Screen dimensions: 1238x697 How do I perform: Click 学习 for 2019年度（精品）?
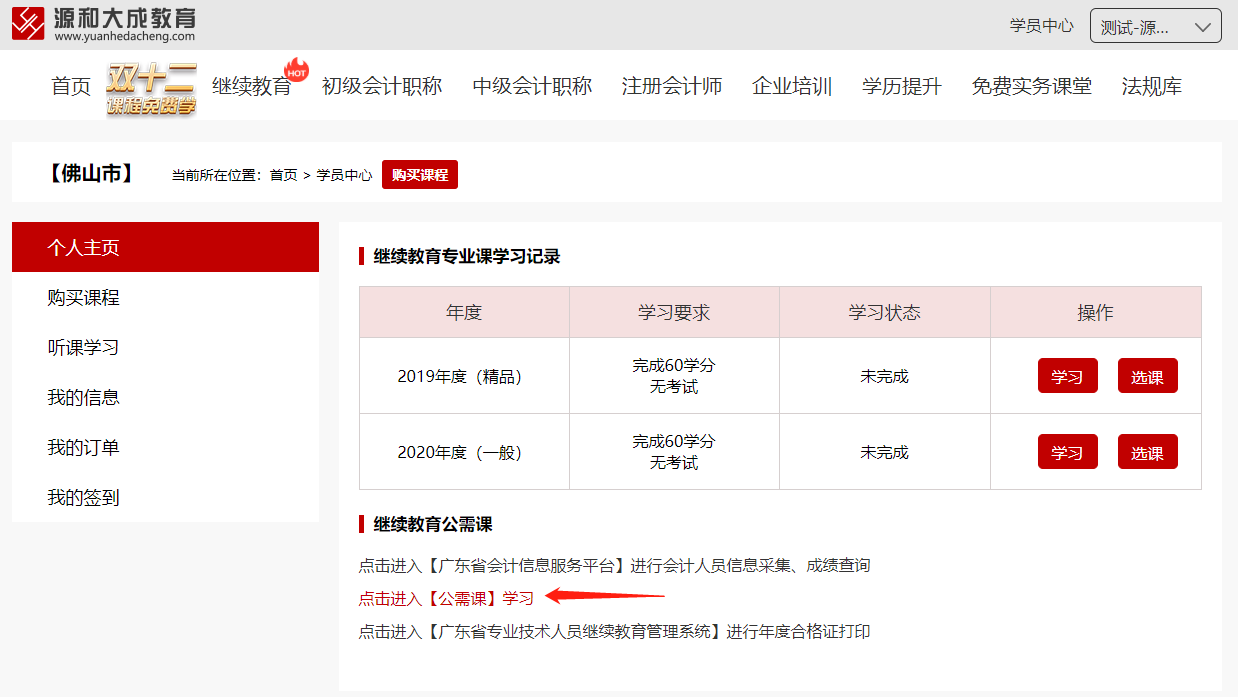point(1067,376)
